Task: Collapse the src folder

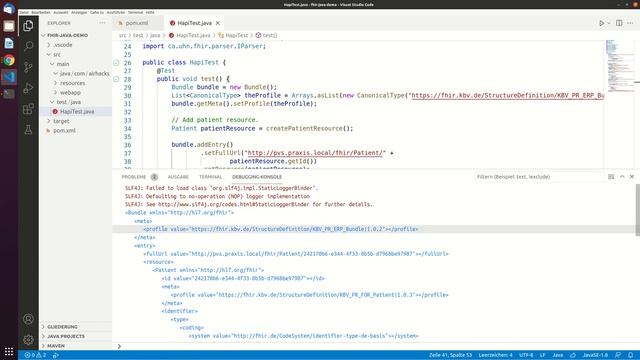Action: [x=56, y=54]
